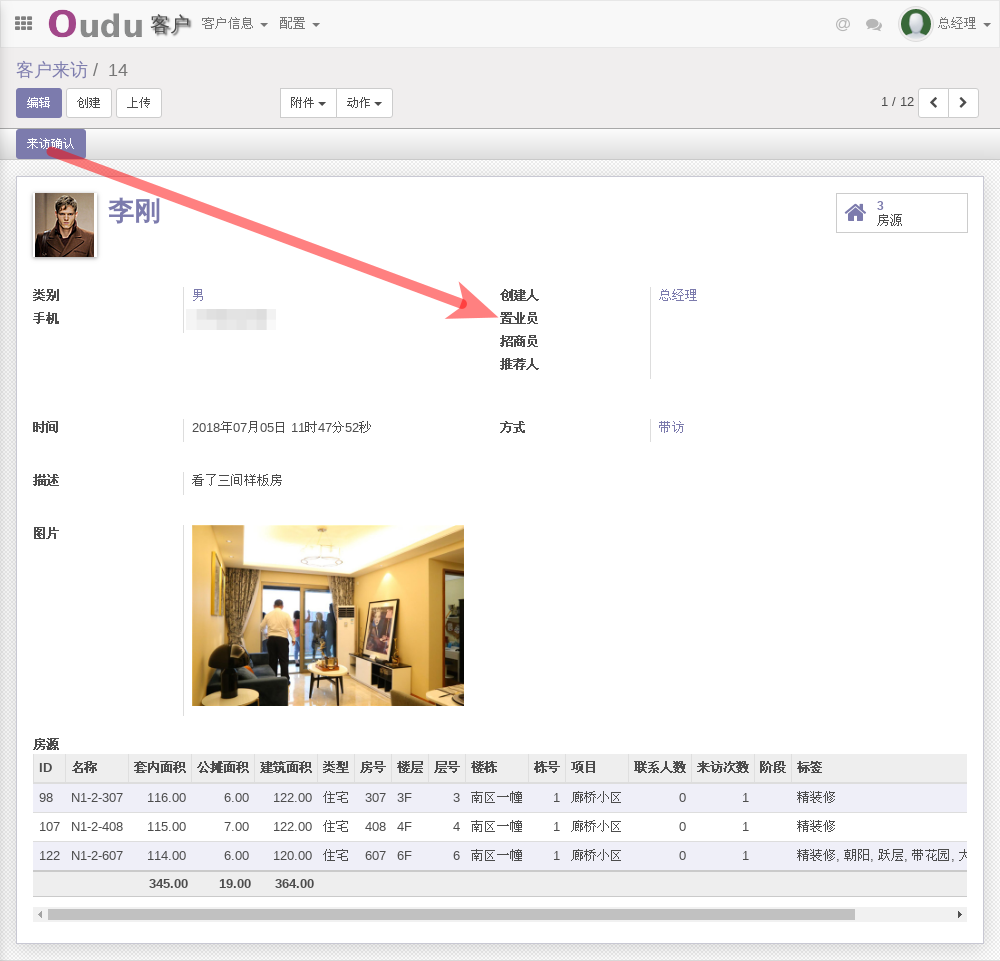Click ID cell 107
This screenshot has width=1000, height=961.
49,827
